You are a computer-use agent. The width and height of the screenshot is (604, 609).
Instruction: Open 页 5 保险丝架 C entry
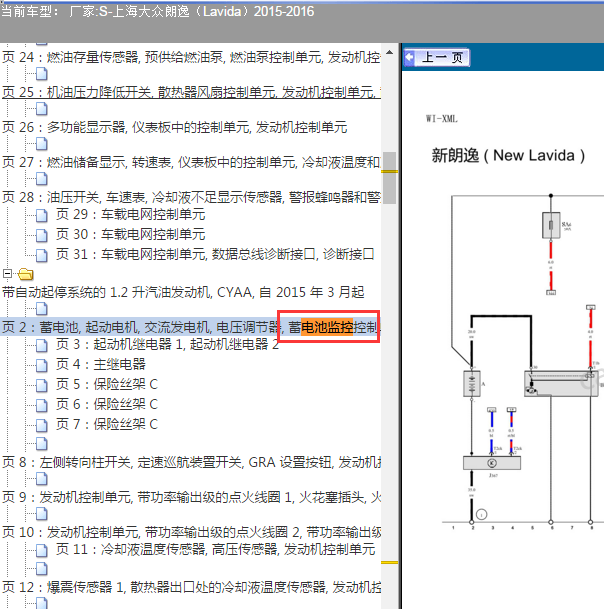click(107, 384)
